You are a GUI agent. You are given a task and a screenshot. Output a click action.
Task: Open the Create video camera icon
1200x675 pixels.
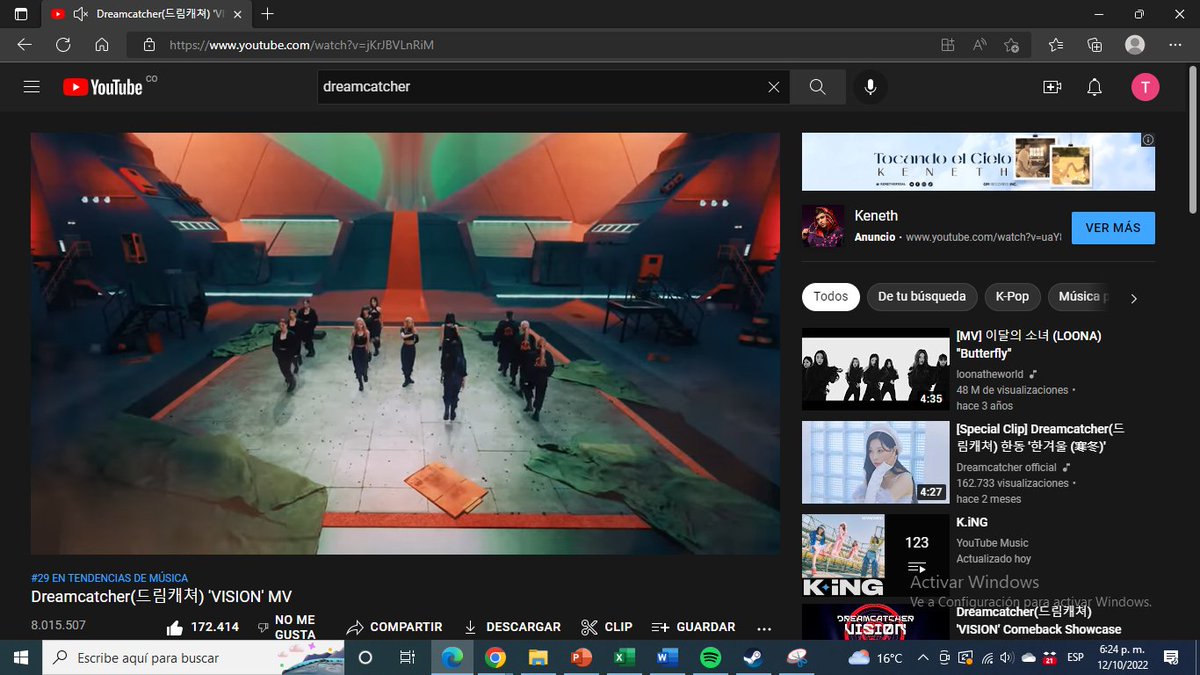[1052, 87]
